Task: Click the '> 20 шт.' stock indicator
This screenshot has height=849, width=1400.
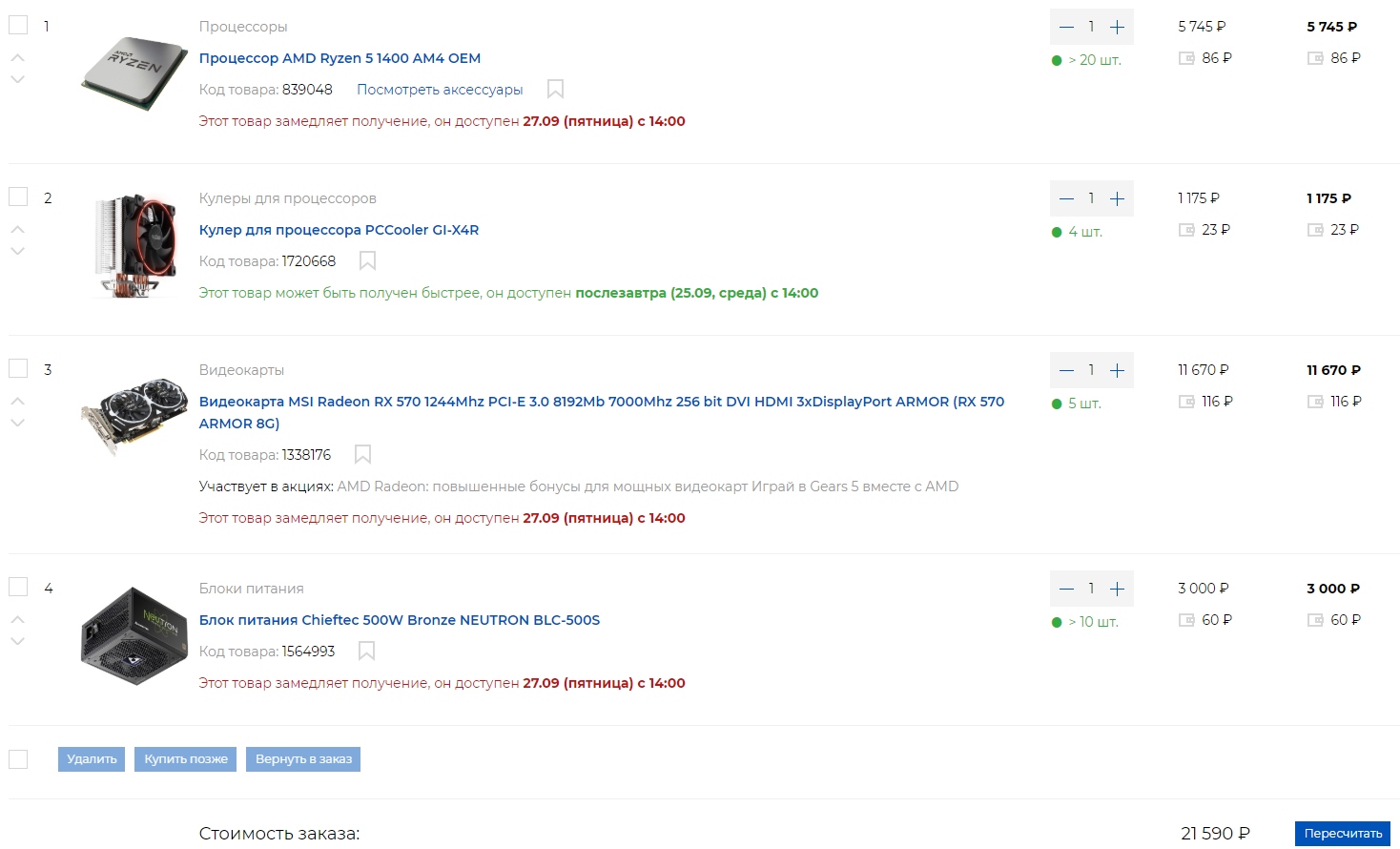Action: click(x=1087, y=60)
